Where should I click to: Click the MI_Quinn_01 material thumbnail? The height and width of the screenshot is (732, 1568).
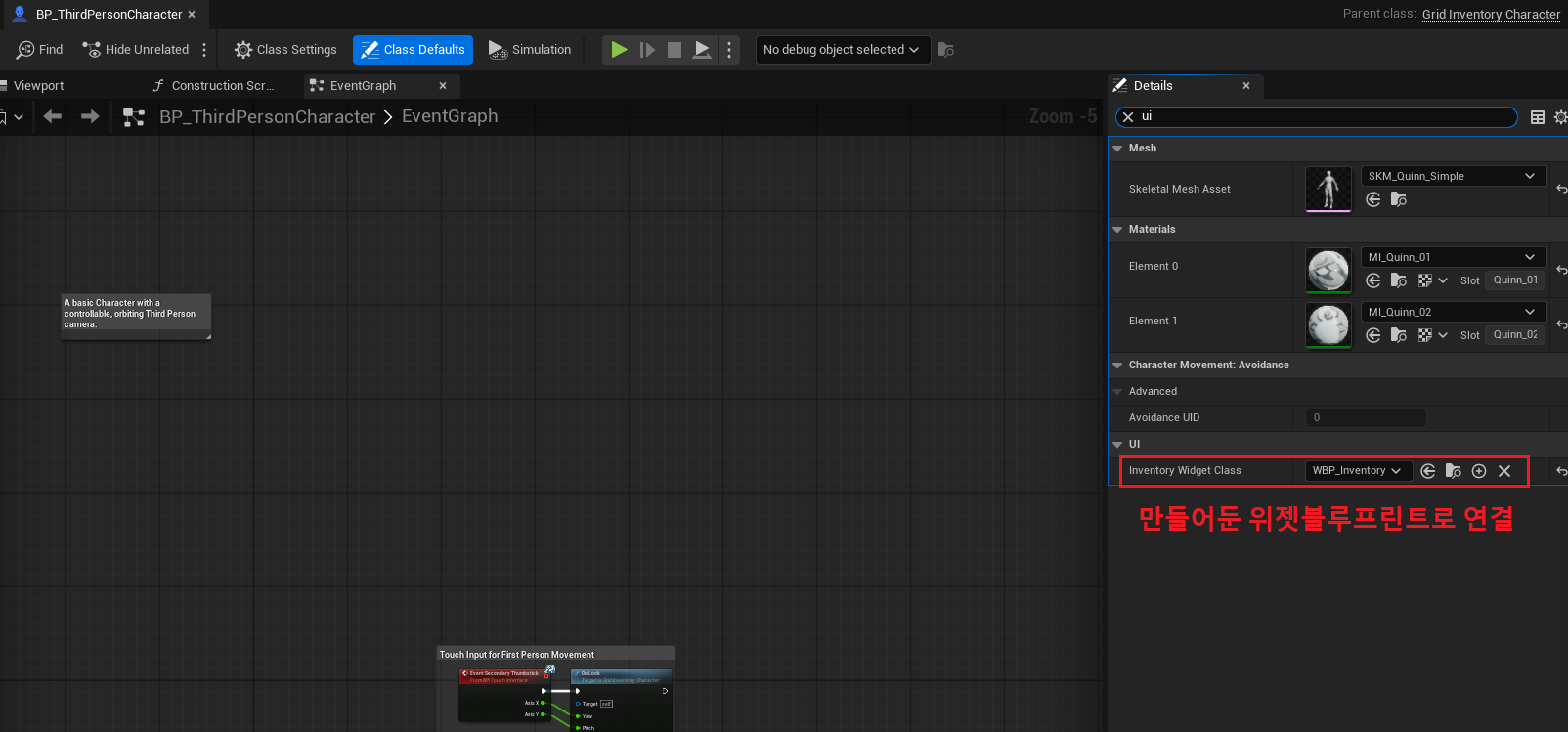1328,271
